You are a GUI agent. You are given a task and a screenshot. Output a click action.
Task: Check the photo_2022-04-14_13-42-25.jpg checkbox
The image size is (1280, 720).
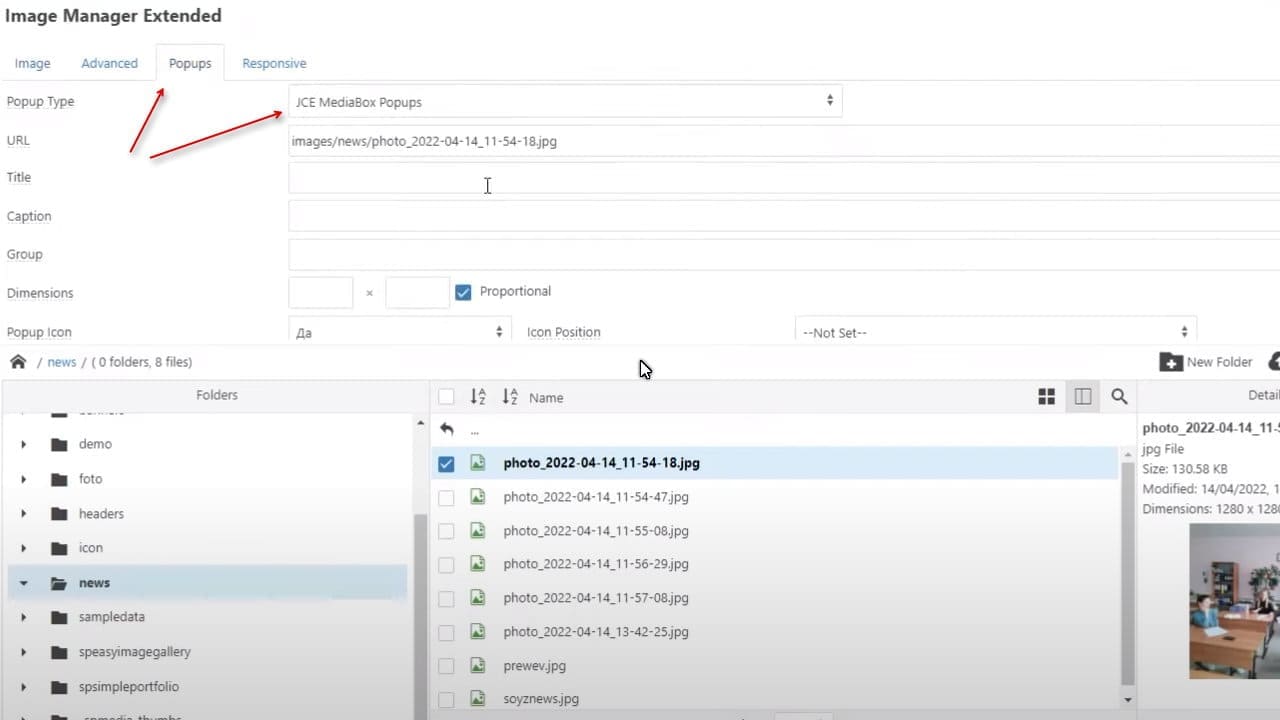coord(446,632)
